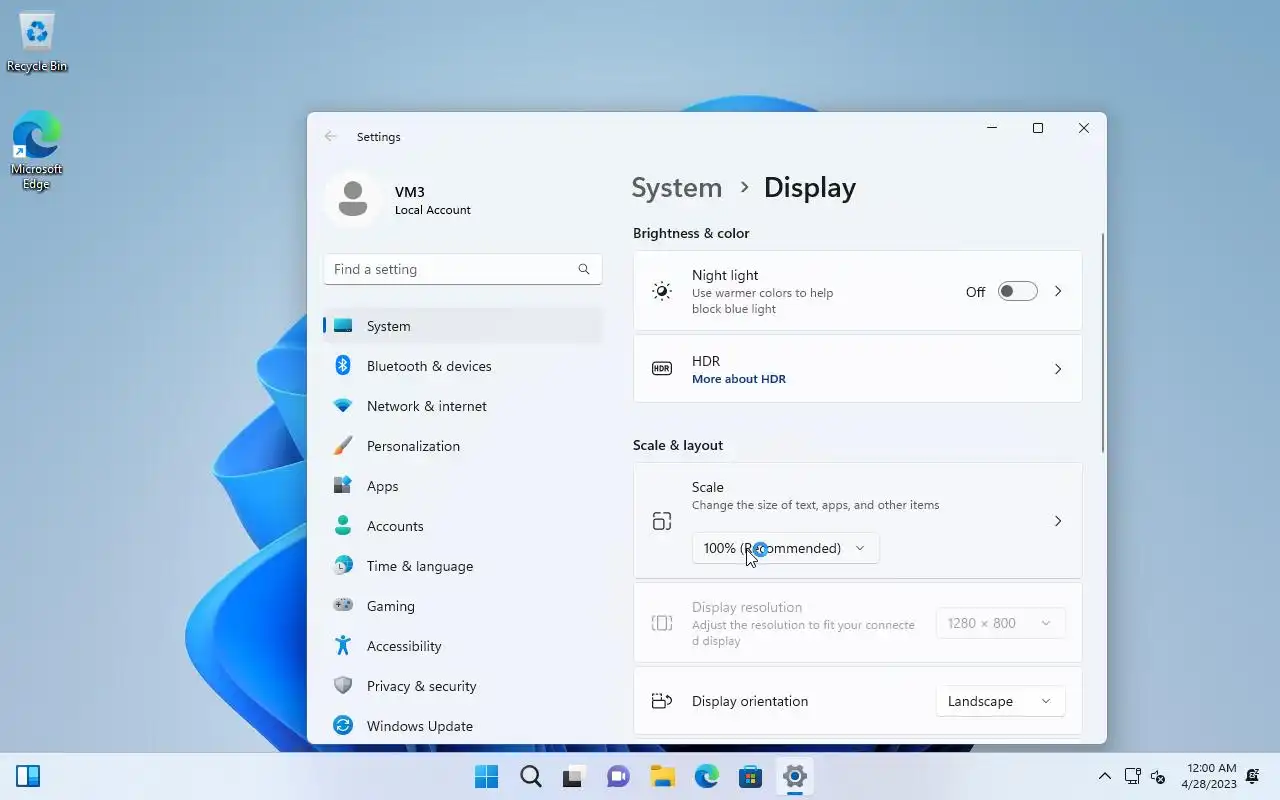Expand Night light settings chevron
1280x800 pixels.
(1058, 292)
